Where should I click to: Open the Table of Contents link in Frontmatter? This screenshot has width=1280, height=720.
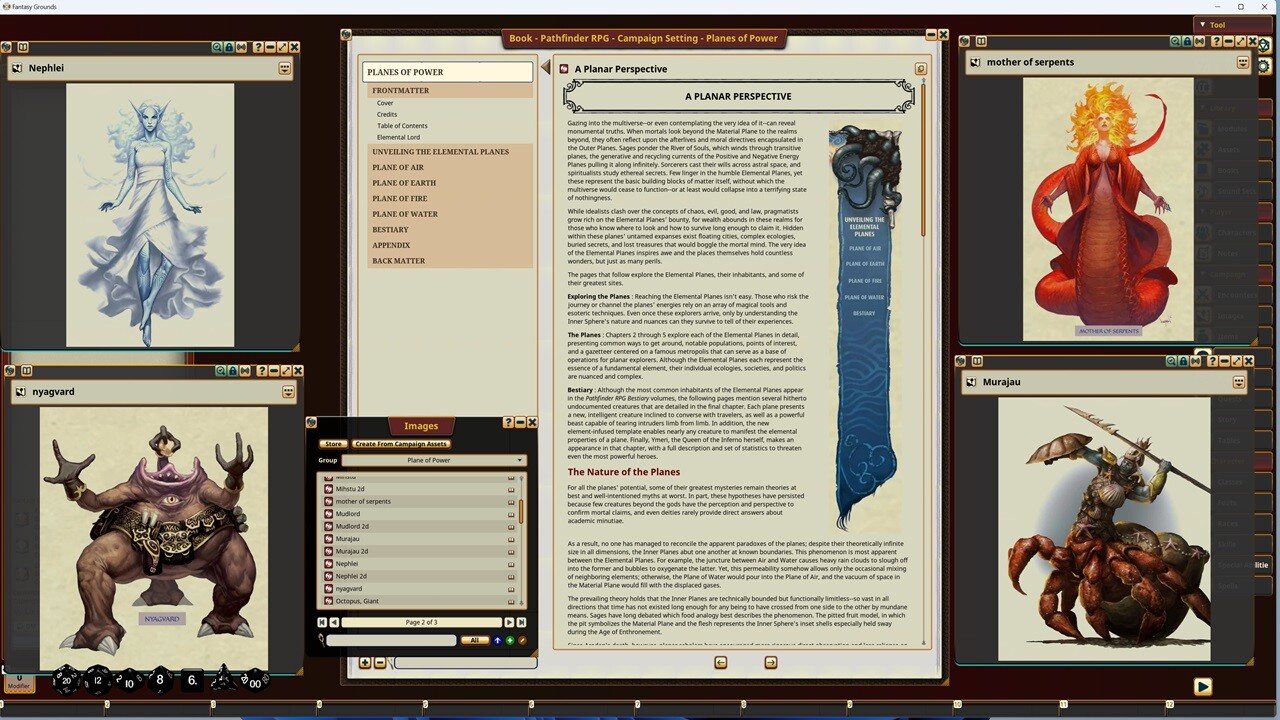402,125
